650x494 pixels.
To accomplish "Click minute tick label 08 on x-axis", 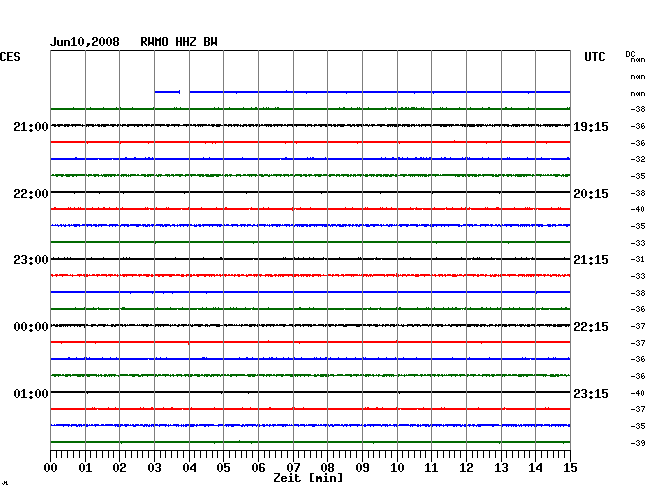I will tap(327, 467).
